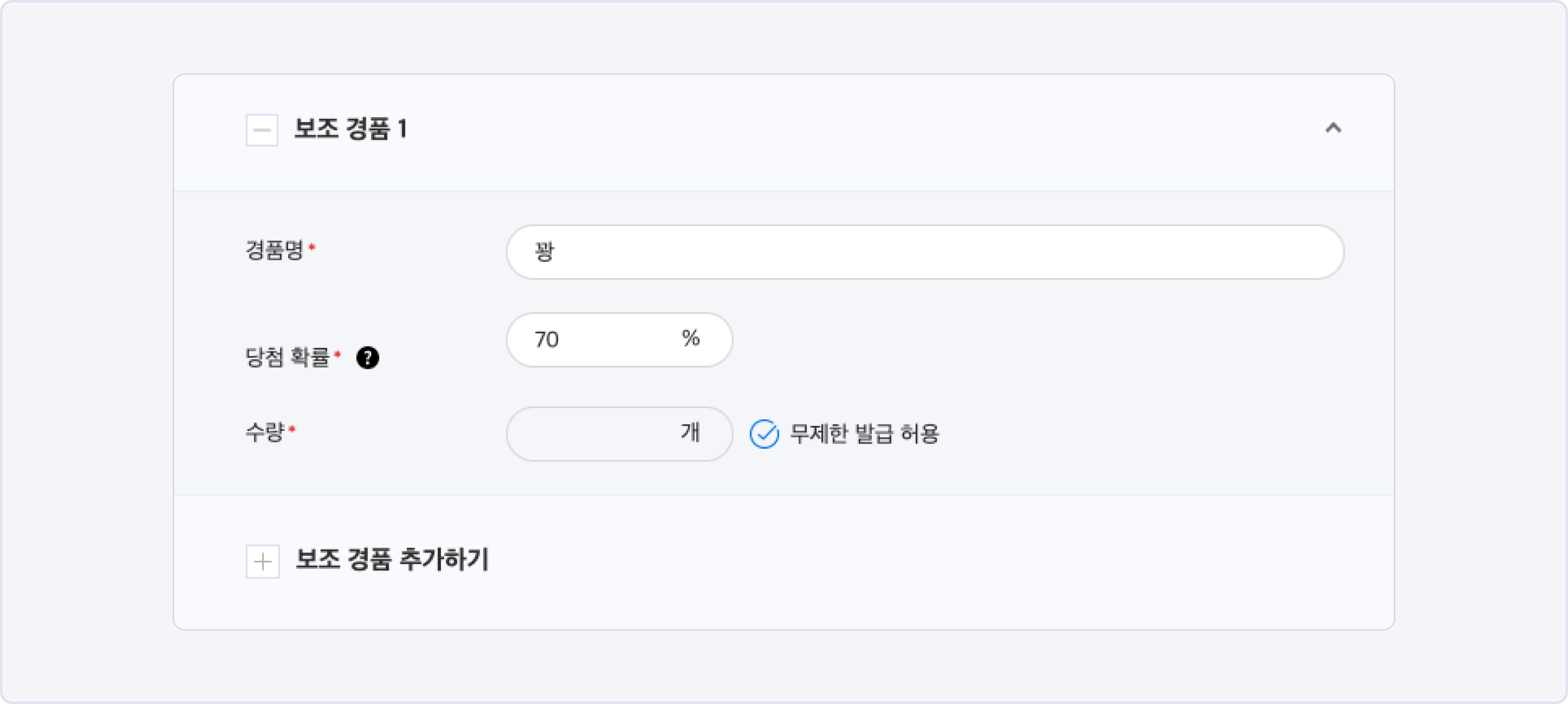Click the 보조 경품 1 section title
1568x704 pixels.
(351, 129)
